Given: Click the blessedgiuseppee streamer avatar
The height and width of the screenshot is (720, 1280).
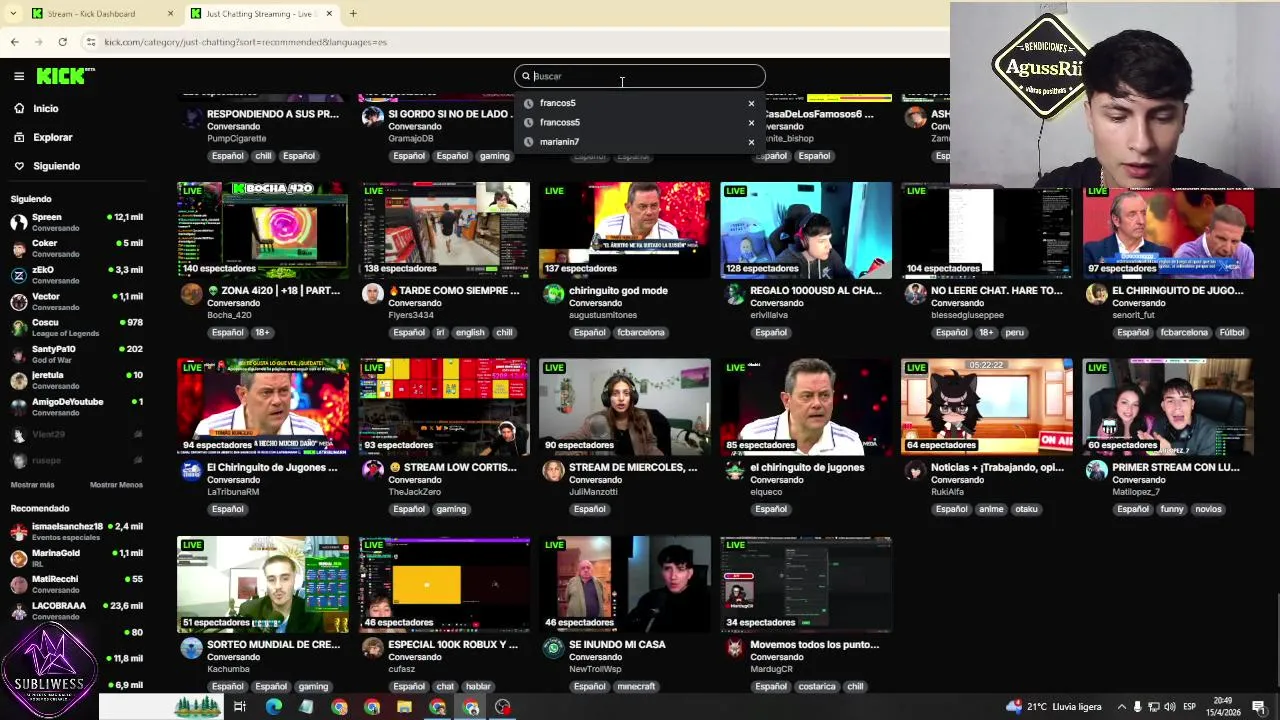Looking at the screenshot, I should pyautogui.click(x=915, y=294).
